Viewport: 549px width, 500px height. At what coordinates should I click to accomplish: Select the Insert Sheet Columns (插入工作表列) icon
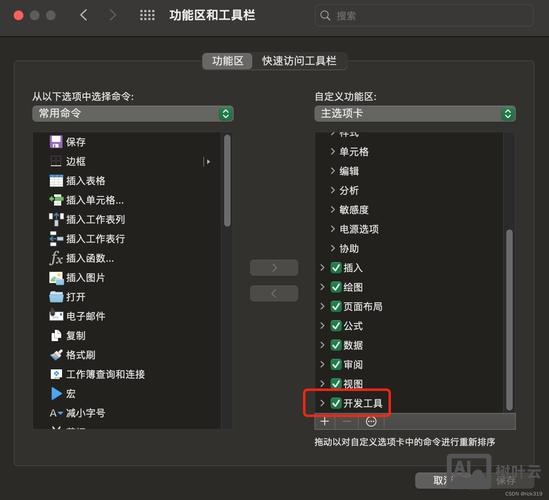(x=56, y=220)
